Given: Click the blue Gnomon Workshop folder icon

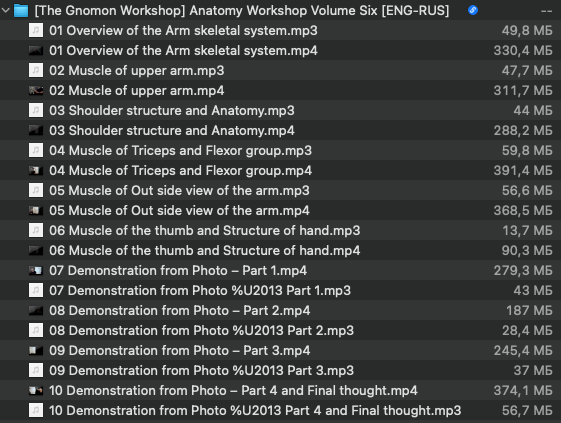Looking at the screenshot, I should pos(21,10).
